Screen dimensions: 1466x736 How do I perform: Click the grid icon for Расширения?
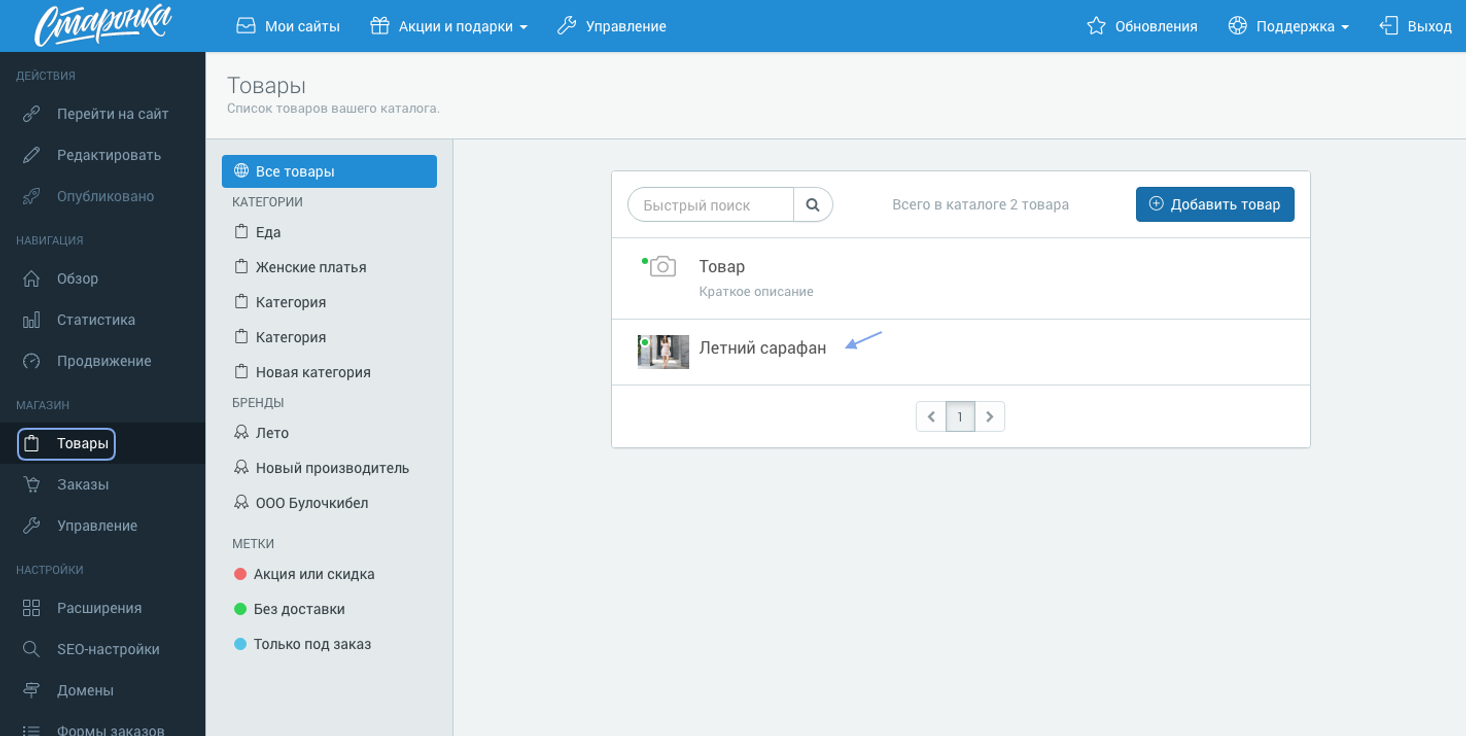pos(32,608)
